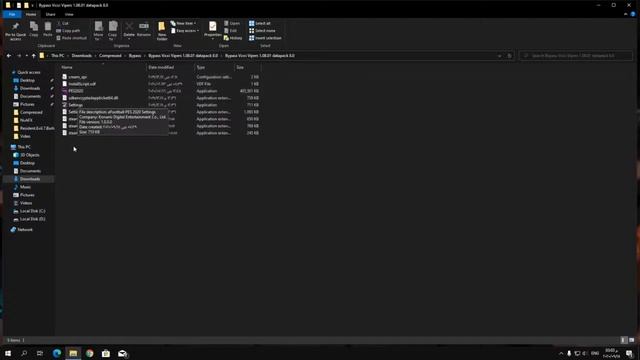Open the Mail app from taskbar

(122, 353)
